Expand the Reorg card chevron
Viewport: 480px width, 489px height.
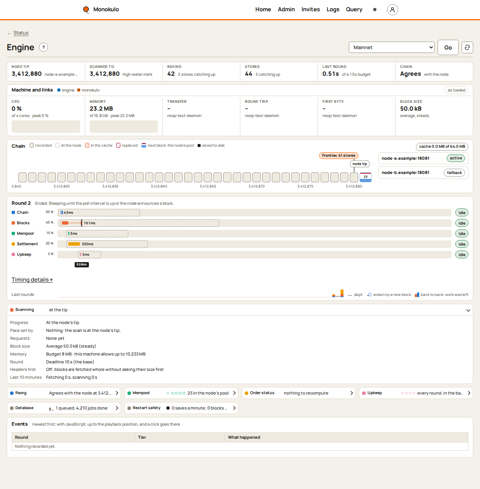(x=117, y=393)
